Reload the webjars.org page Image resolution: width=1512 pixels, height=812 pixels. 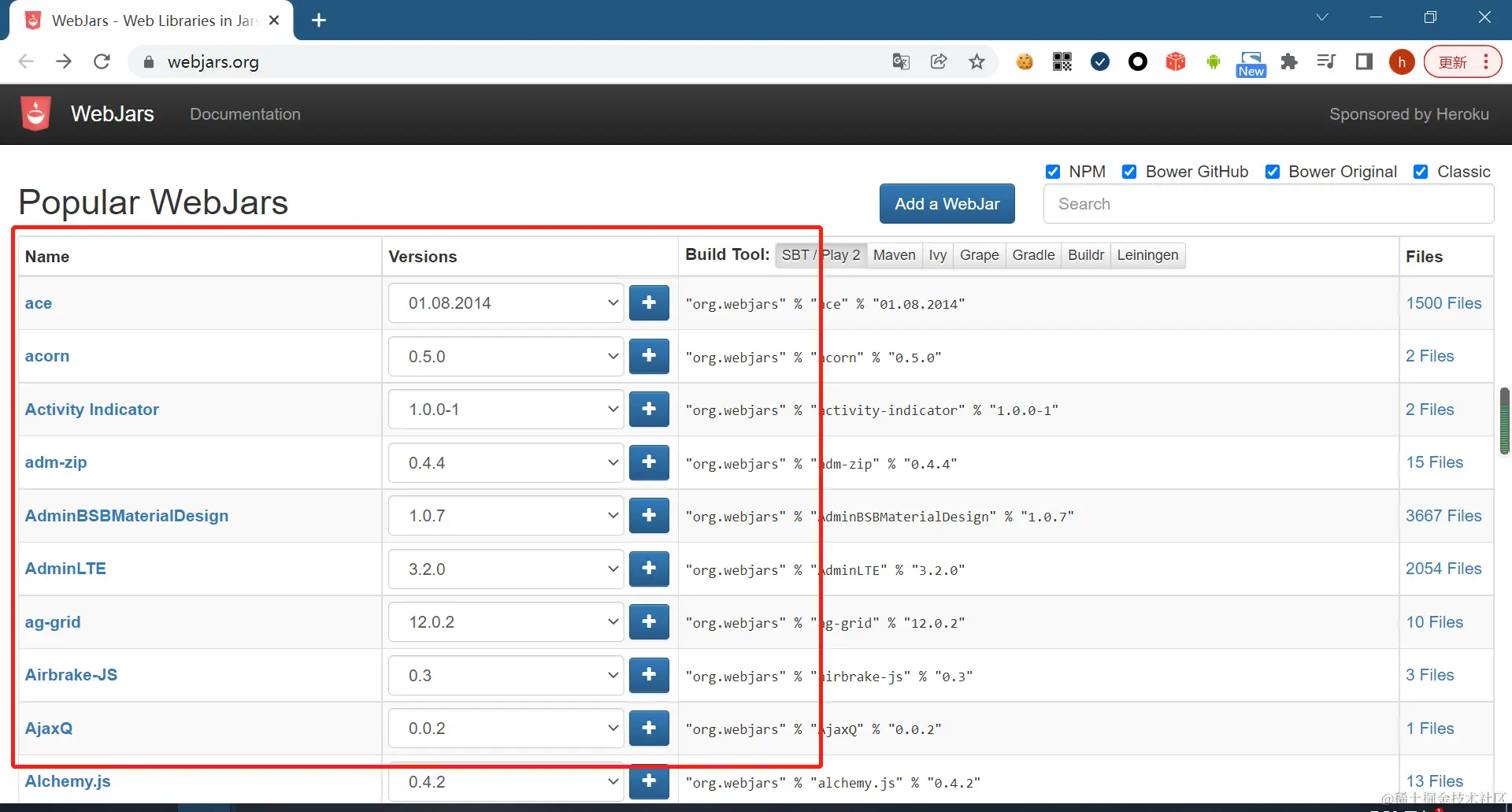point(102,61)
